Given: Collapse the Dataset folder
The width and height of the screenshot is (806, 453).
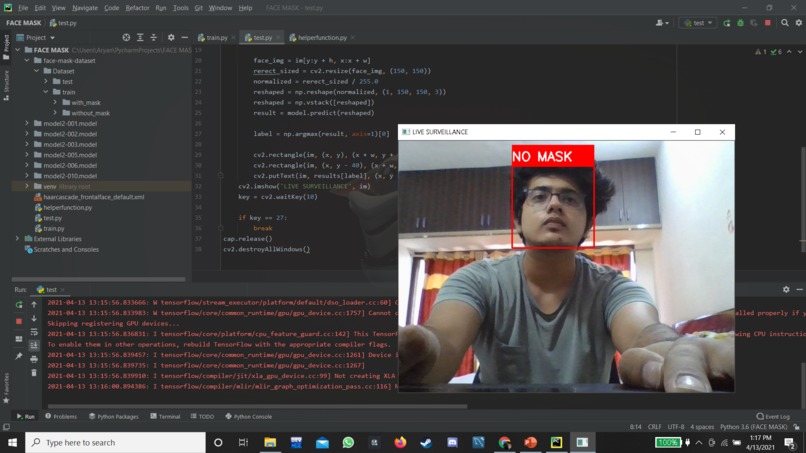Looking at the screenshot, I should click(x=36, y=71).
